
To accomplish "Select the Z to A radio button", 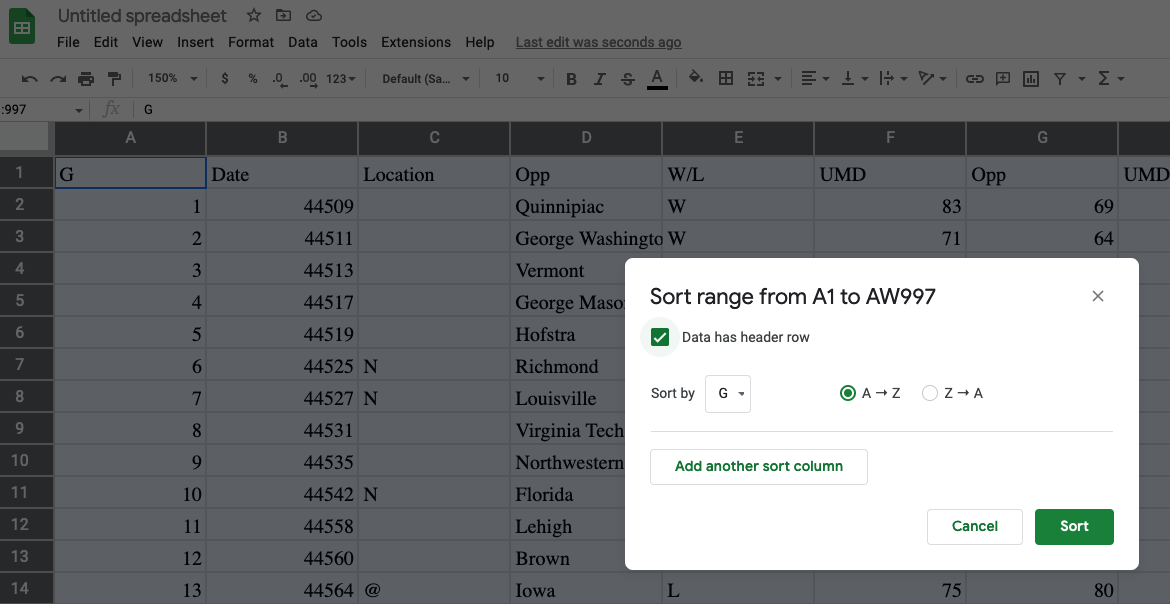I will (x=930, y=393).
